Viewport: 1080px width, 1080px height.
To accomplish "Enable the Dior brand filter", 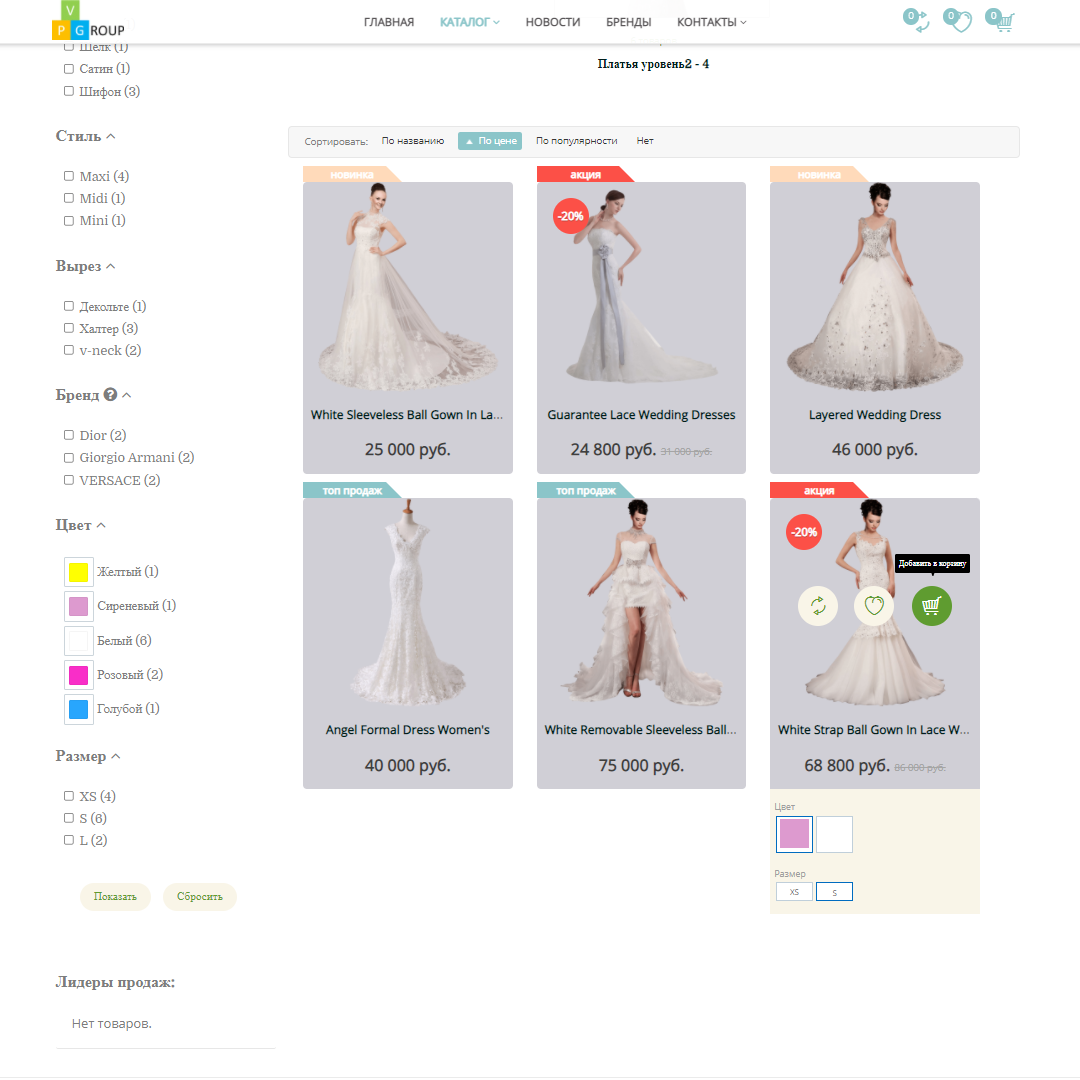I will [x=69, y=435].
